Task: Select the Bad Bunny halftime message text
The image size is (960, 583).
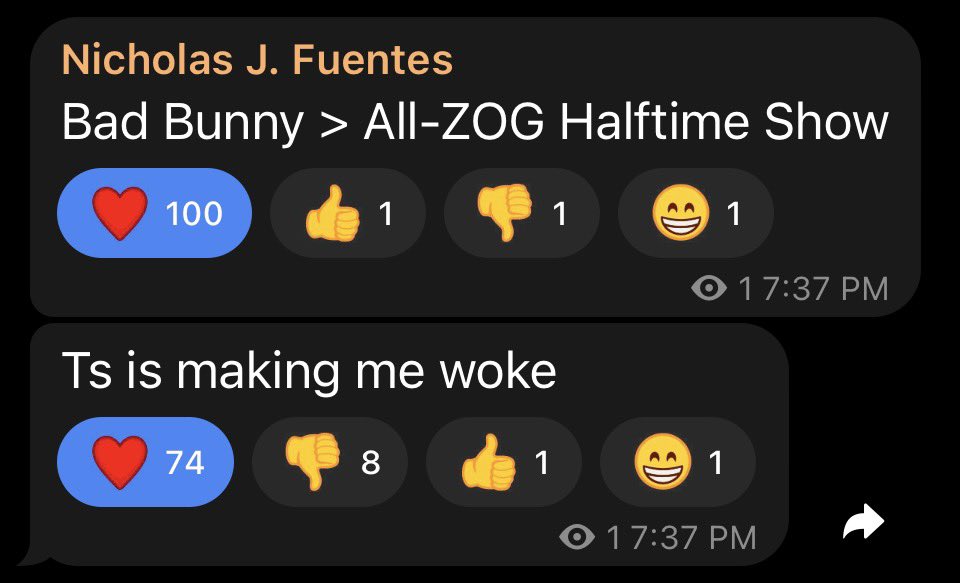Action: point(474,123)
